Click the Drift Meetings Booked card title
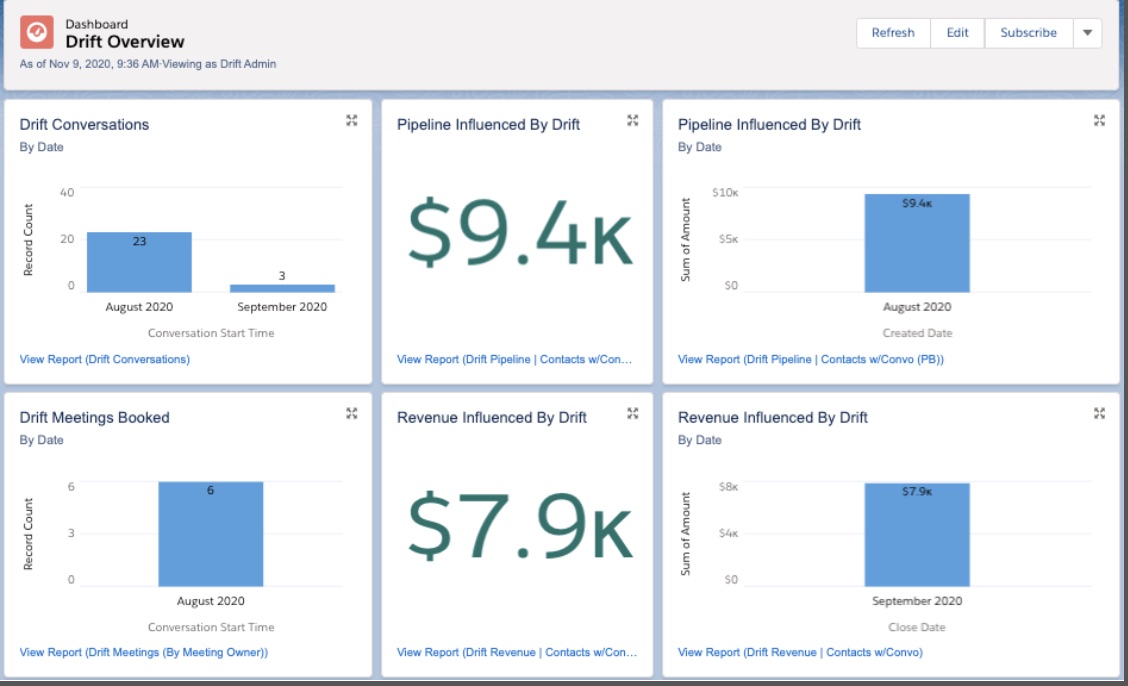 coord(94,418)
